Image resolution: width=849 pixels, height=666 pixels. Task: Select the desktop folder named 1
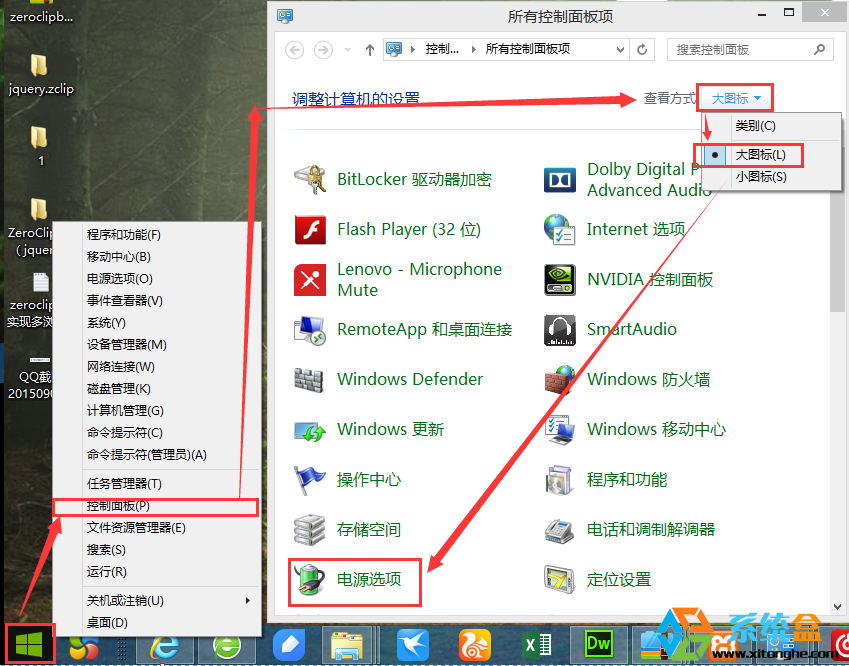[41, 146]
